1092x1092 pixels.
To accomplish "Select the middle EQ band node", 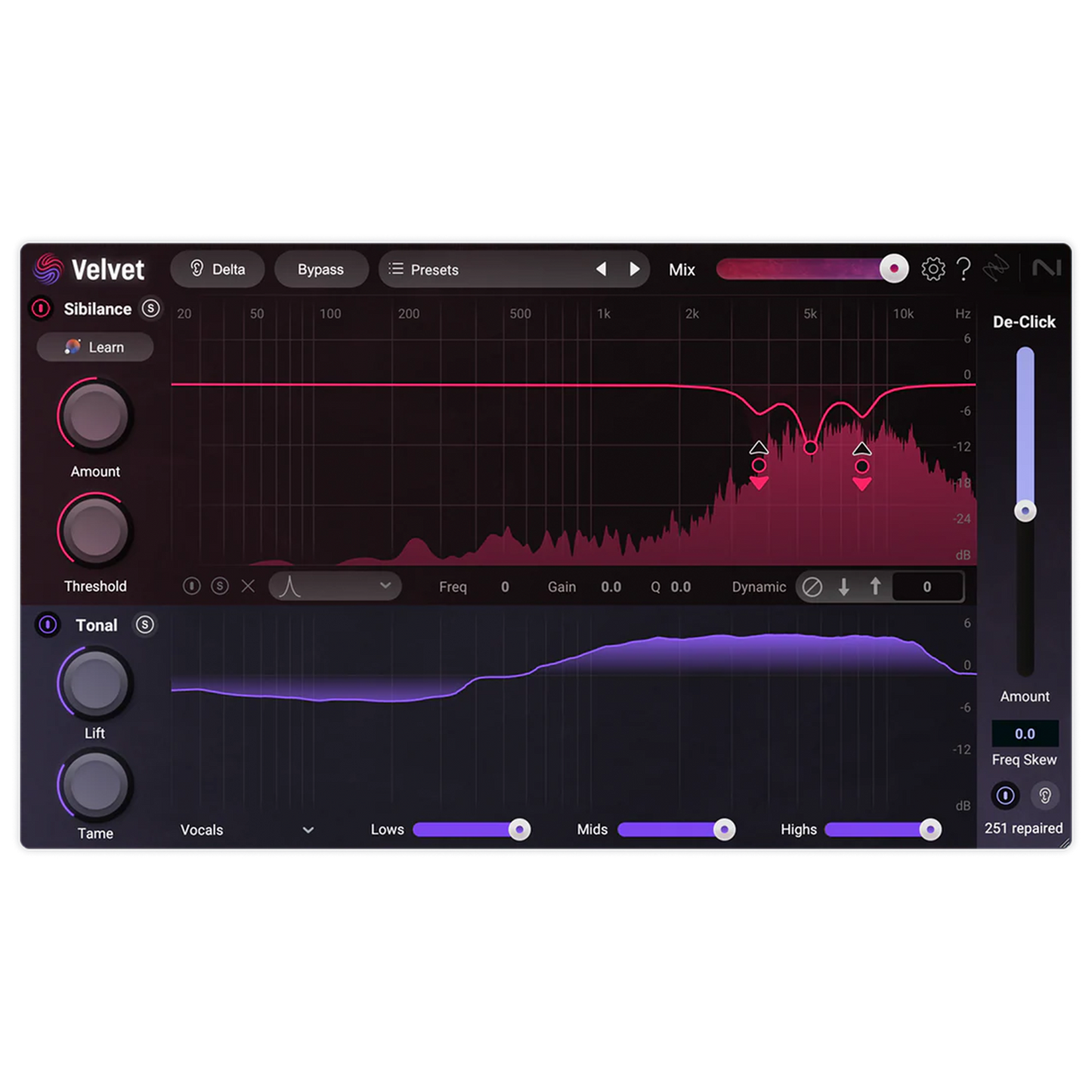I will pos(810,447).
